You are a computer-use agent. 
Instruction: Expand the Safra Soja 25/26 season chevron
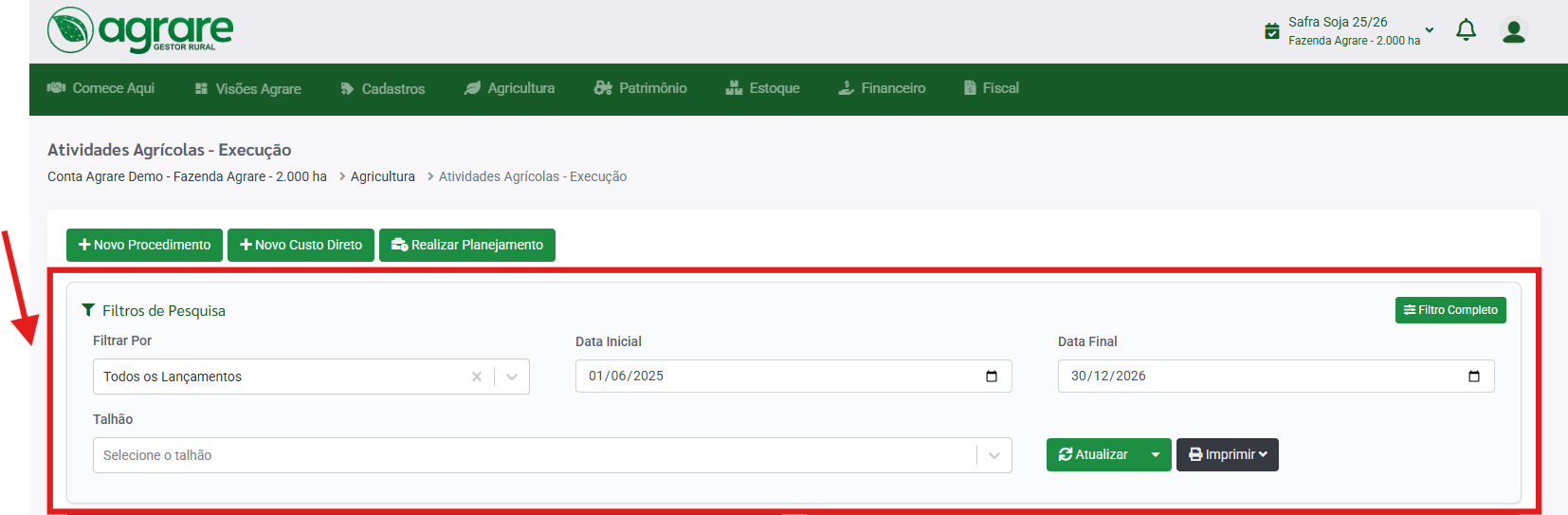[x=1430, y=30]
